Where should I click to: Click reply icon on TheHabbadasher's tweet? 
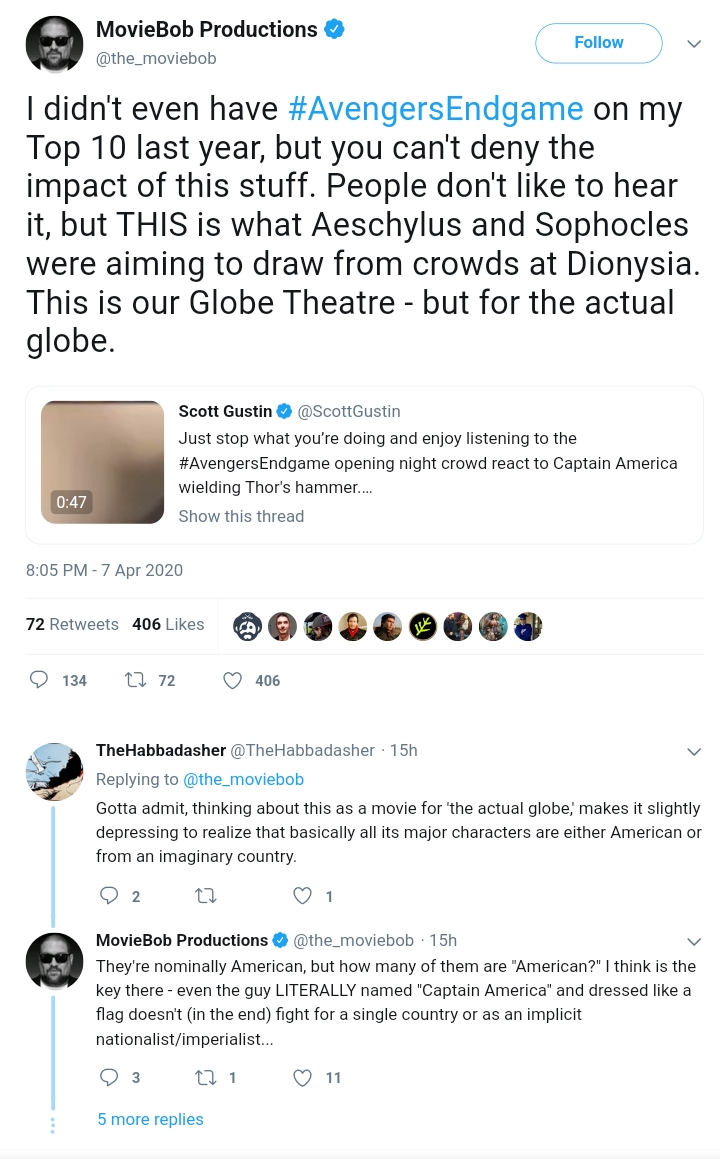coord(110,896)
